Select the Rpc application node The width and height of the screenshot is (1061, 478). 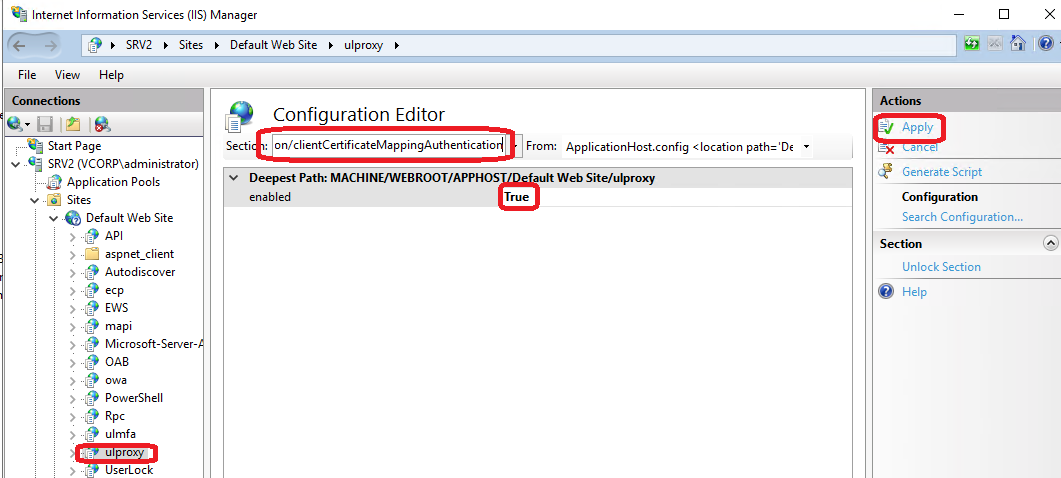coord(115,416)
